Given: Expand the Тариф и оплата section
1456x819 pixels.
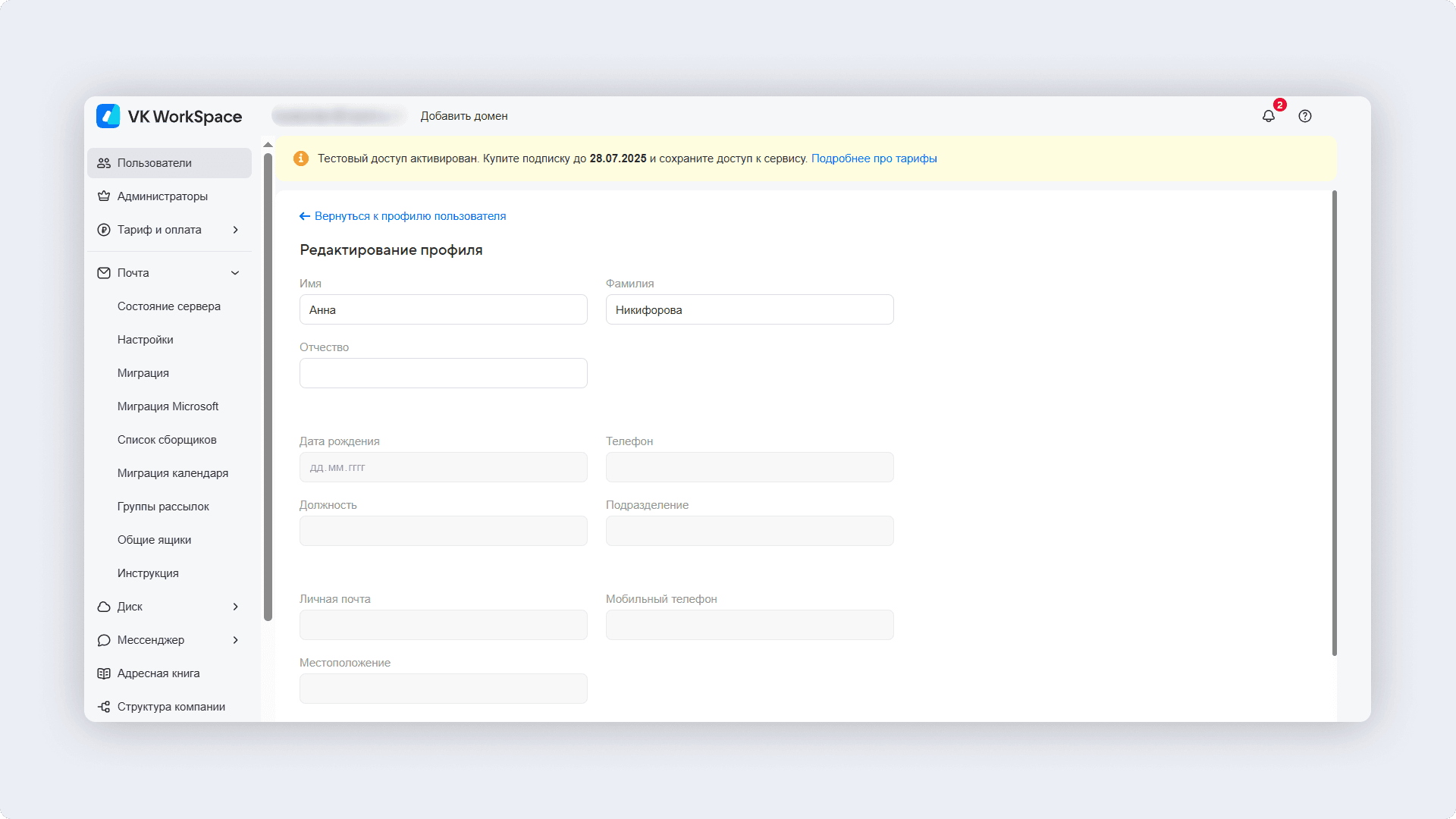Looking at the screenshot, I should (x=235, y=230).
